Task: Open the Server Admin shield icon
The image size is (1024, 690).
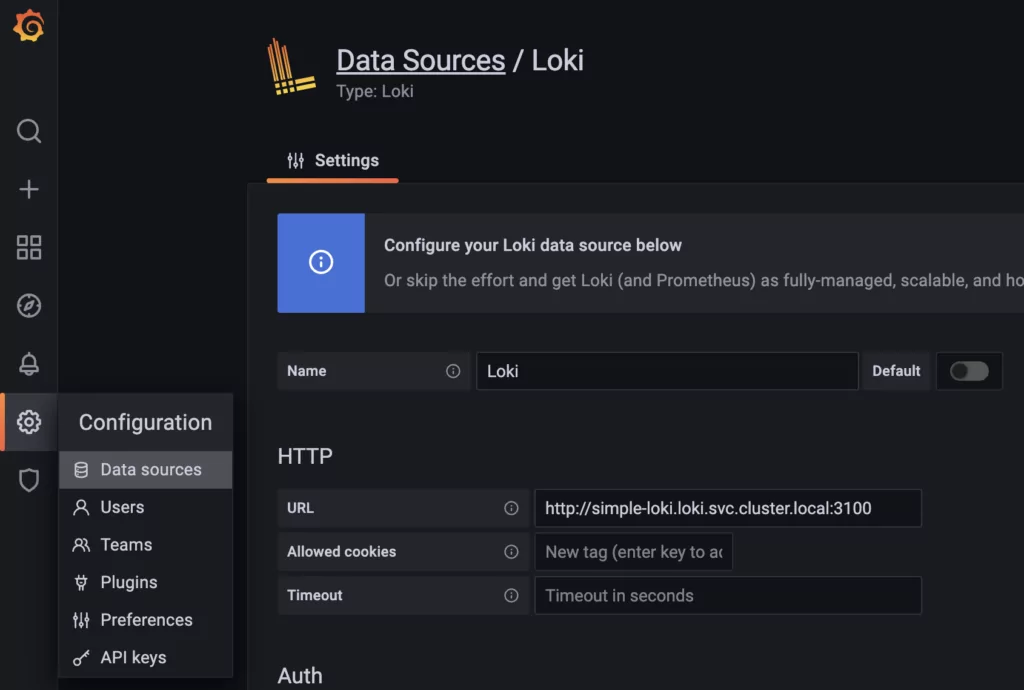Action: tap(29, 480)
